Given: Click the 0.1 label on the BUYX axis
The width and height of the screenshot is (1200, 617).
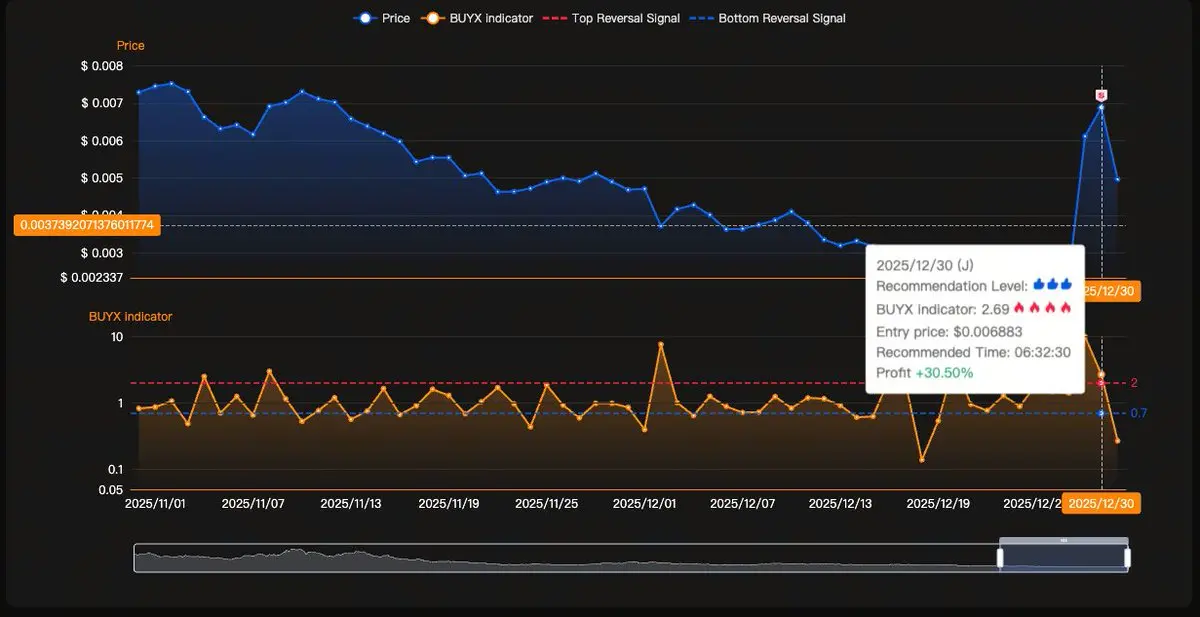Looking at the screenshot, I should pos(114,469).
